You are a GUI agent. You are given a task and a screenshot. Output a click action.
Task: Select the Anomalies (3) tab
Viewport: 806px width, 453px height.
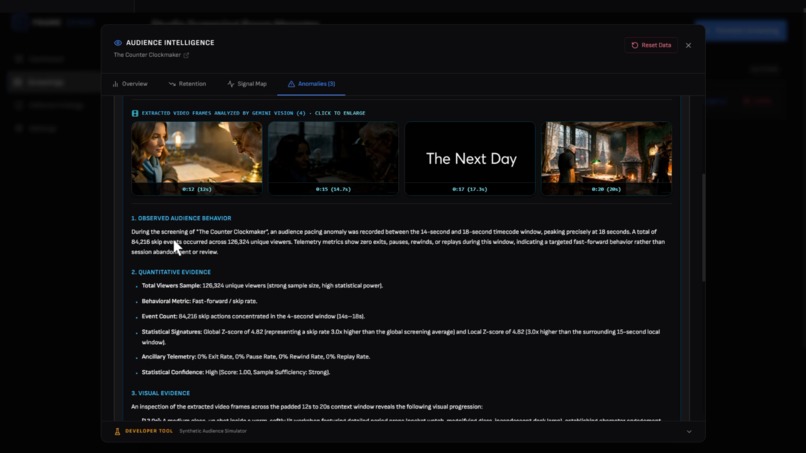(312, 84)
